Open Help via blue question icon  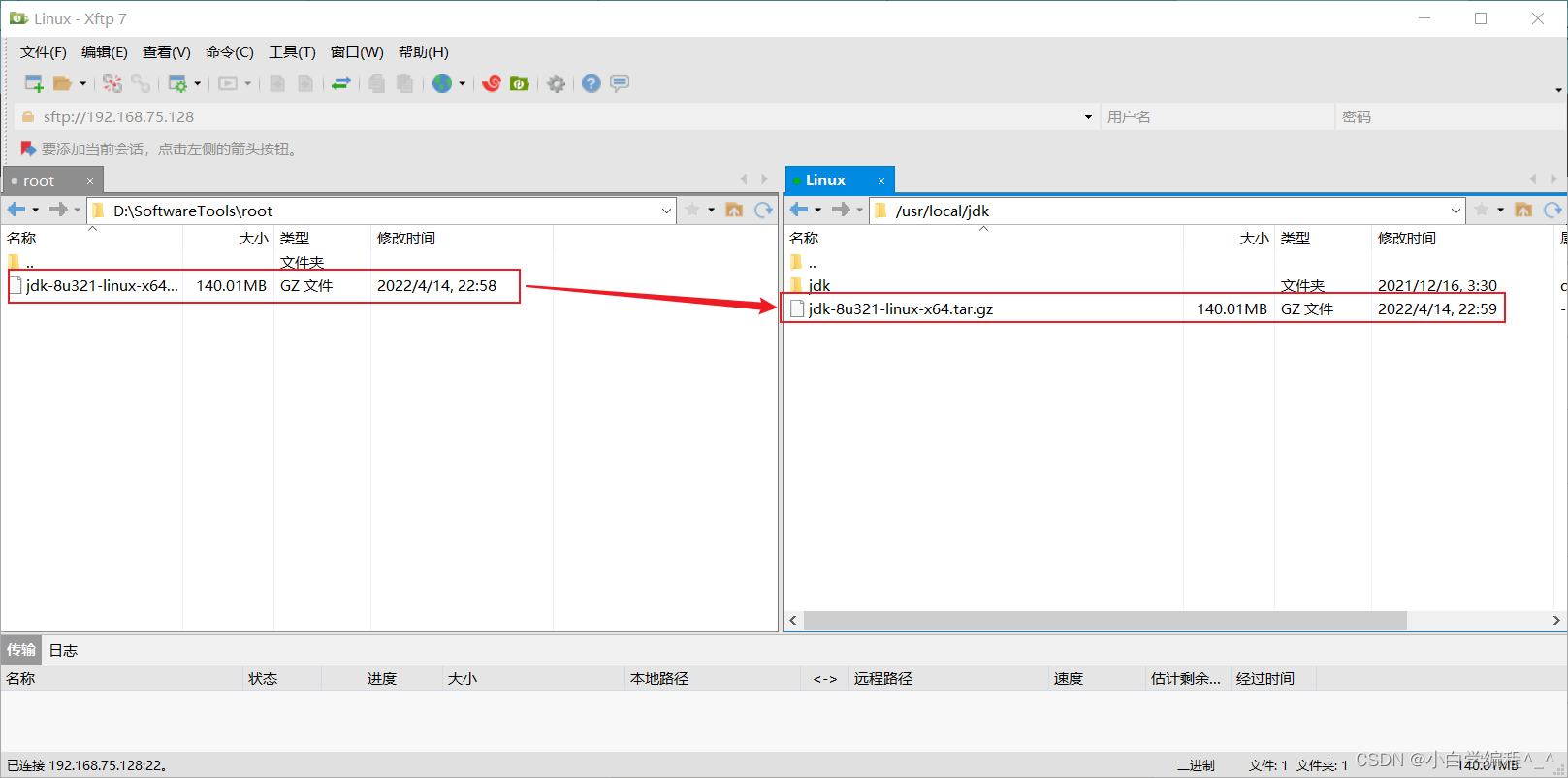pos(592,83)
